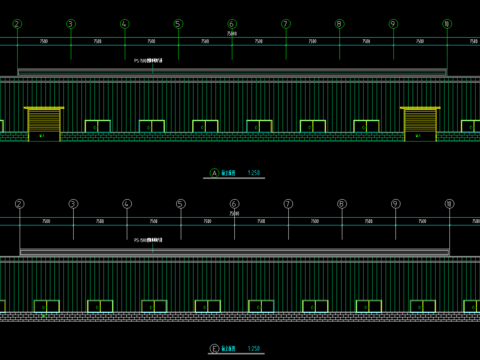Select the 7500 dimension between axes 5 and 6, elevation E
This screenshot has height=360, width=480.
pos(207,221)
